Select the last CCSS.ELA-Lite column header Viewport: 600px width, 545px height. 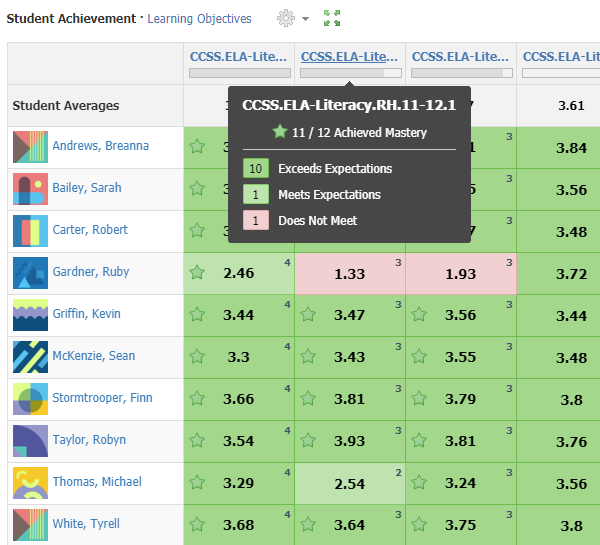coord(560,57)
